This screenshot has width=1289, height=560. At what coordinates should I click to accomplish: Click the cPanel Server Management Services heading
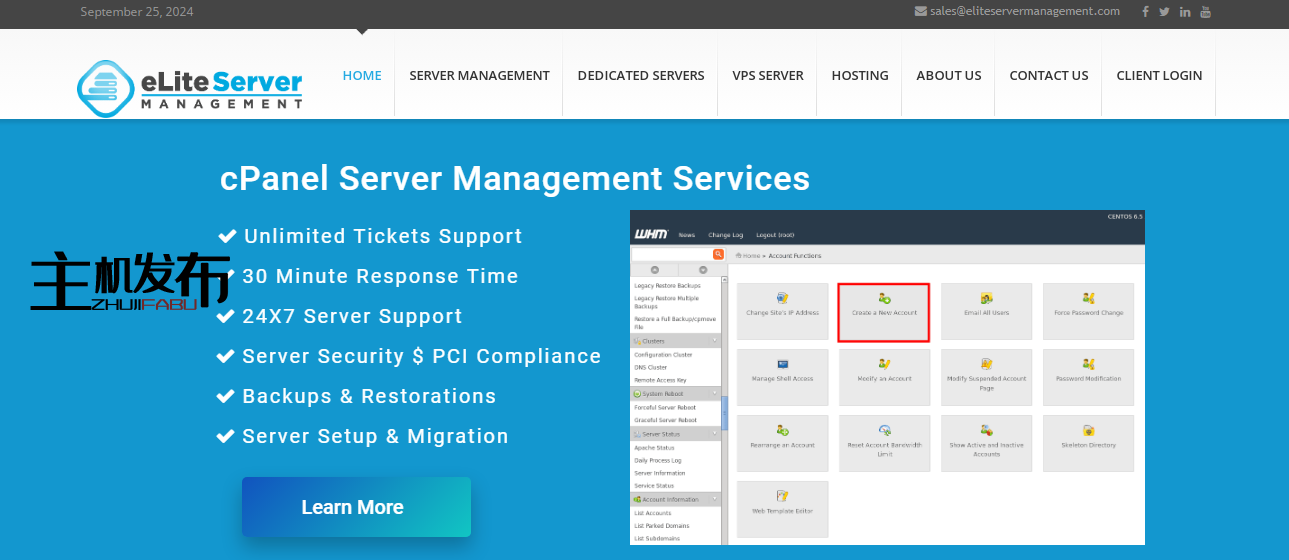[x=515, y=178]
